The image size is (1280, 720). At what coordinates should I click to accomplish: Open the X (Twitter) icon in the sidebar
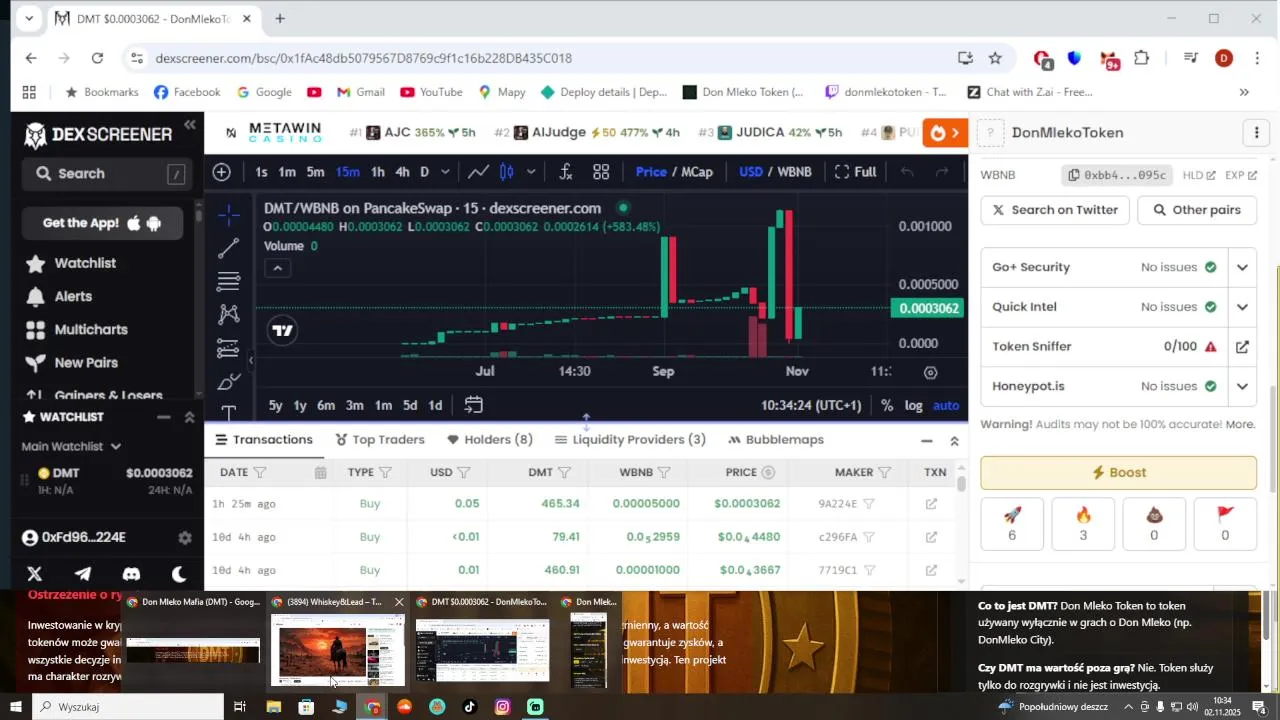[x=35, y=574]
